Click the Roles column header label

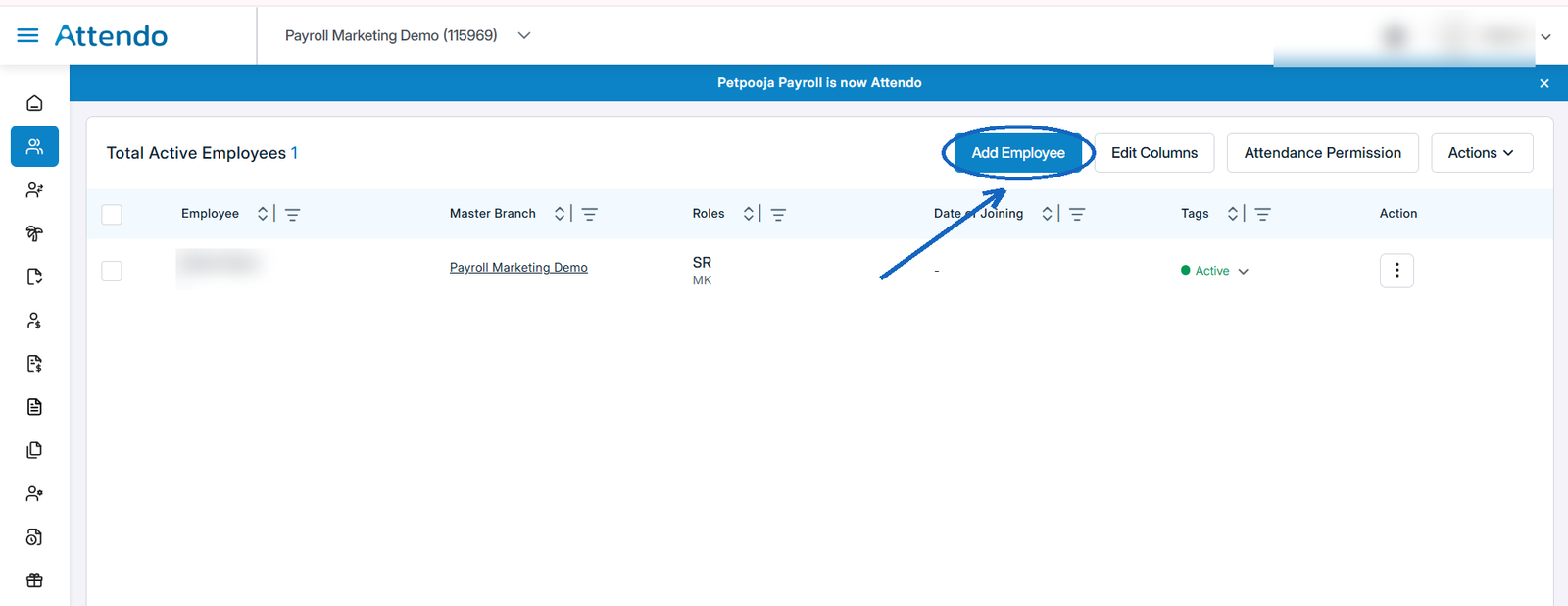pos(709,213)
